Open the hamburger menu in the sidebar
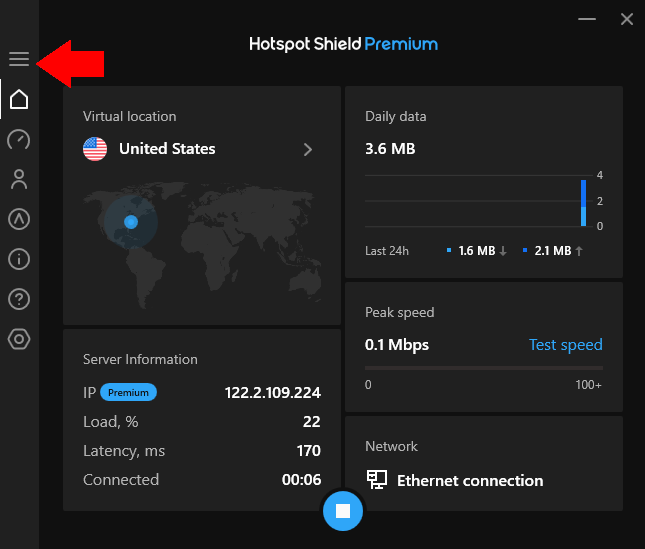This screenshot has height=549, width=645. [19, 59]
